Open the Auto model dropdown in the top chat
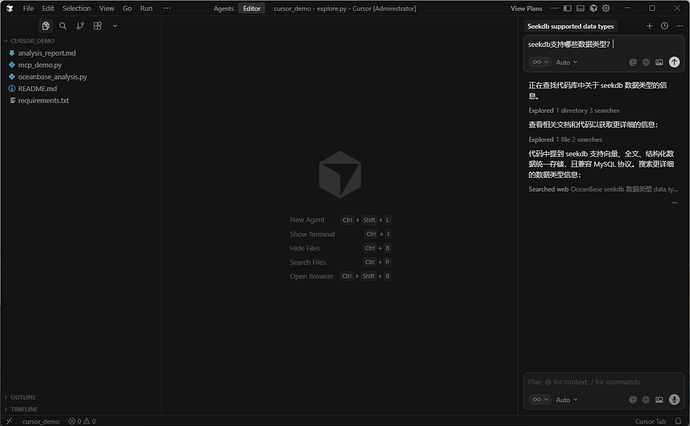 tap(566, 62)
